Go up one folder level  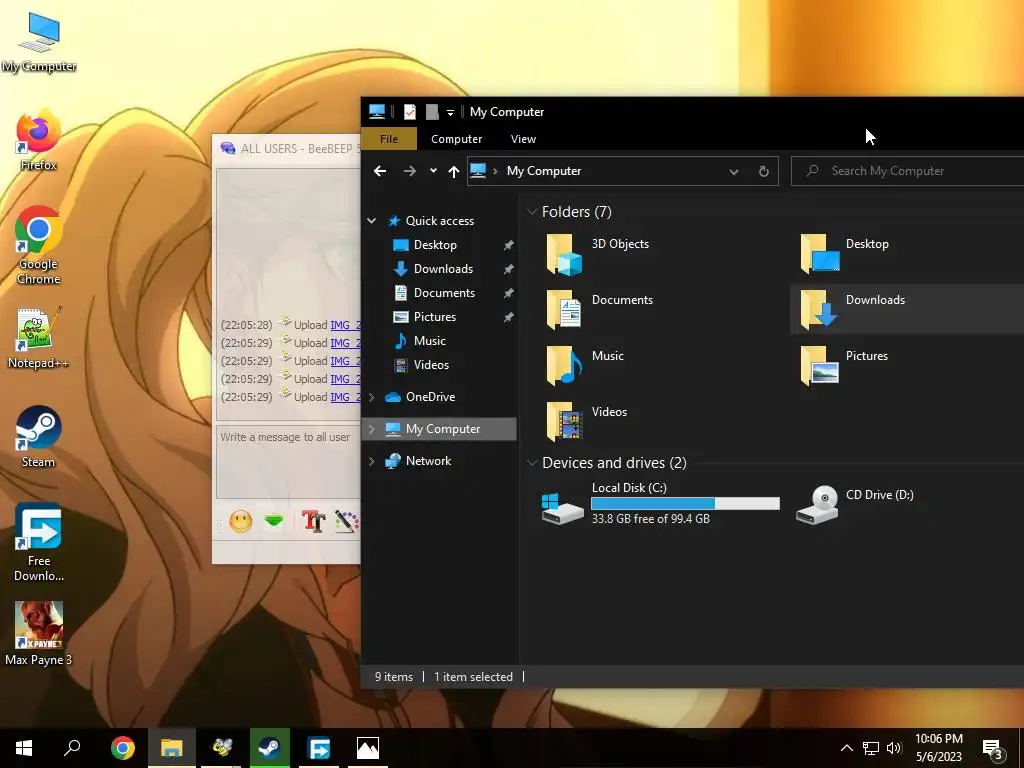pyautogui.click(x=454, y=171)
